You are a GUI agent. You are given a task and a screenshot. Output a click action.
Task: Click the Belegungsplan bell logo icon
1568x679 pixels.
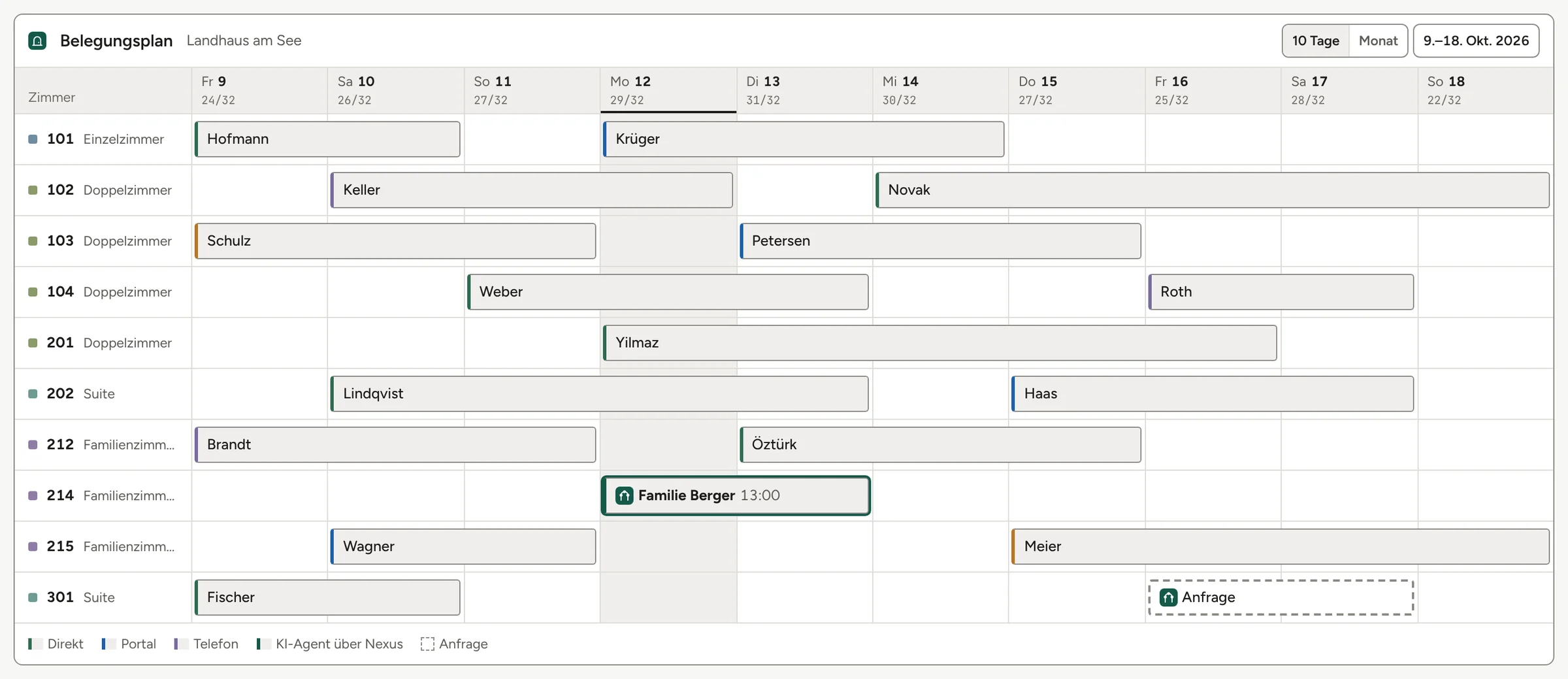click(x=37, y=41)
